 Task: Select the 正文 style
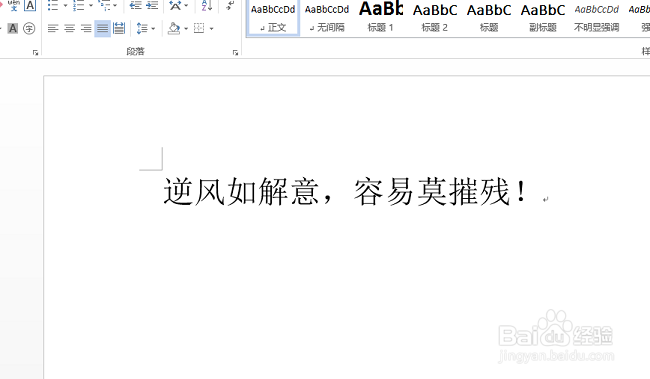[273, 17]
